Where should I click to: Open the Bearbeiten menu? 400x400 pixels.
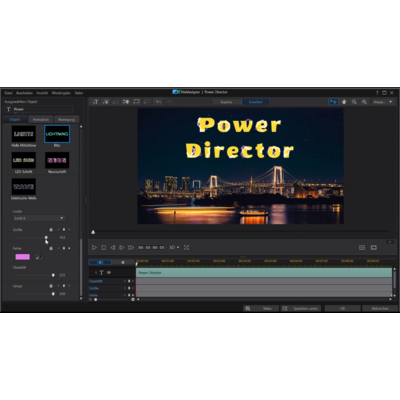pyautogui.click(x=24, y=93)
